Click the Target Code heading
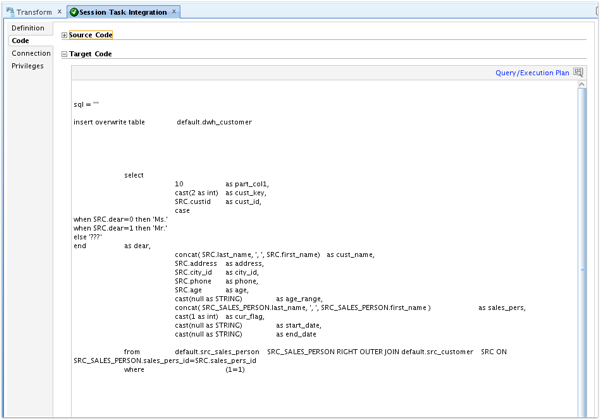600x420 pixels. [x=91, y=54]
